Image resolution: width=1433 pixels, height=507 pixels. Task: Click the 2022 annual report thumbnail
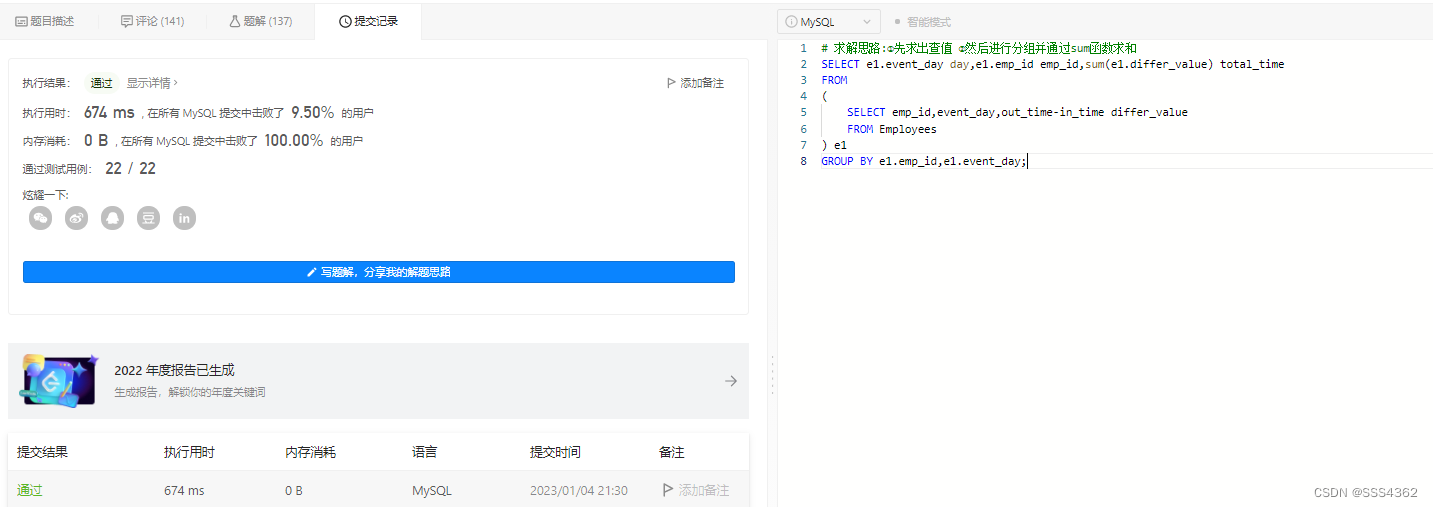click(x=60, y=380)
